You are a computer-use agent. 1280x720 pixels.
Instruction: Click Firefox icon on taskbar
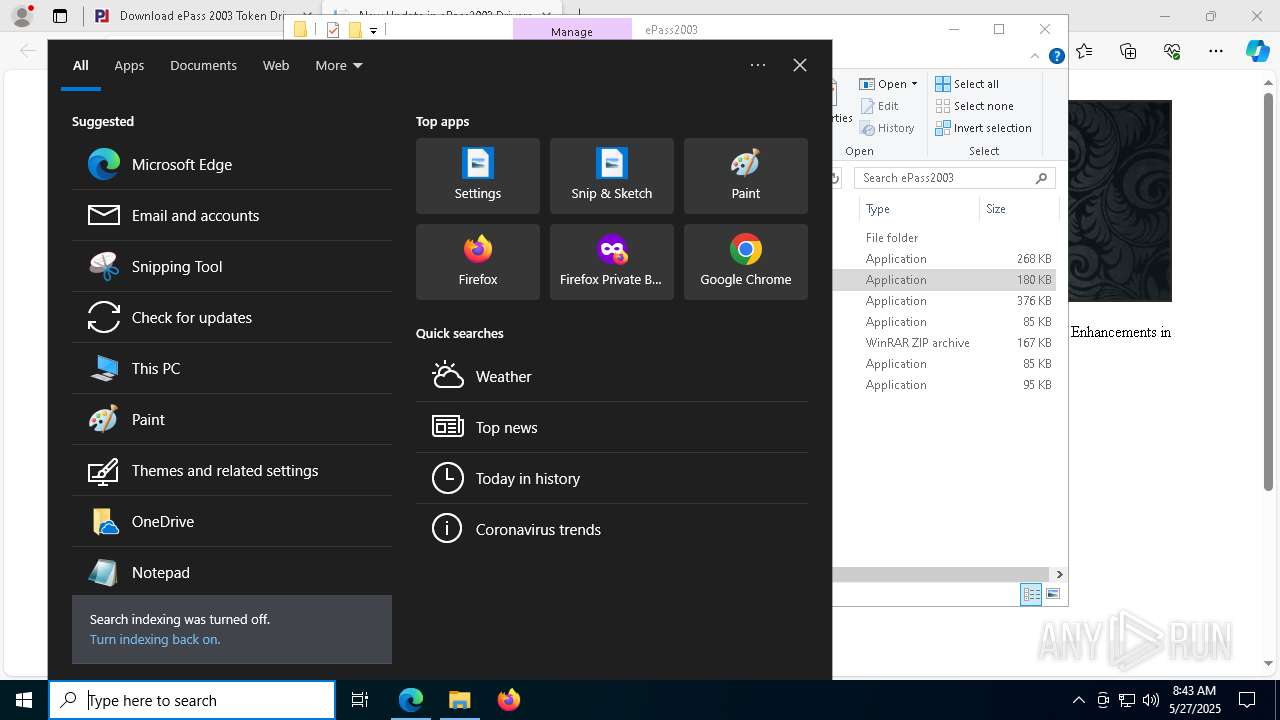[508, 700]
